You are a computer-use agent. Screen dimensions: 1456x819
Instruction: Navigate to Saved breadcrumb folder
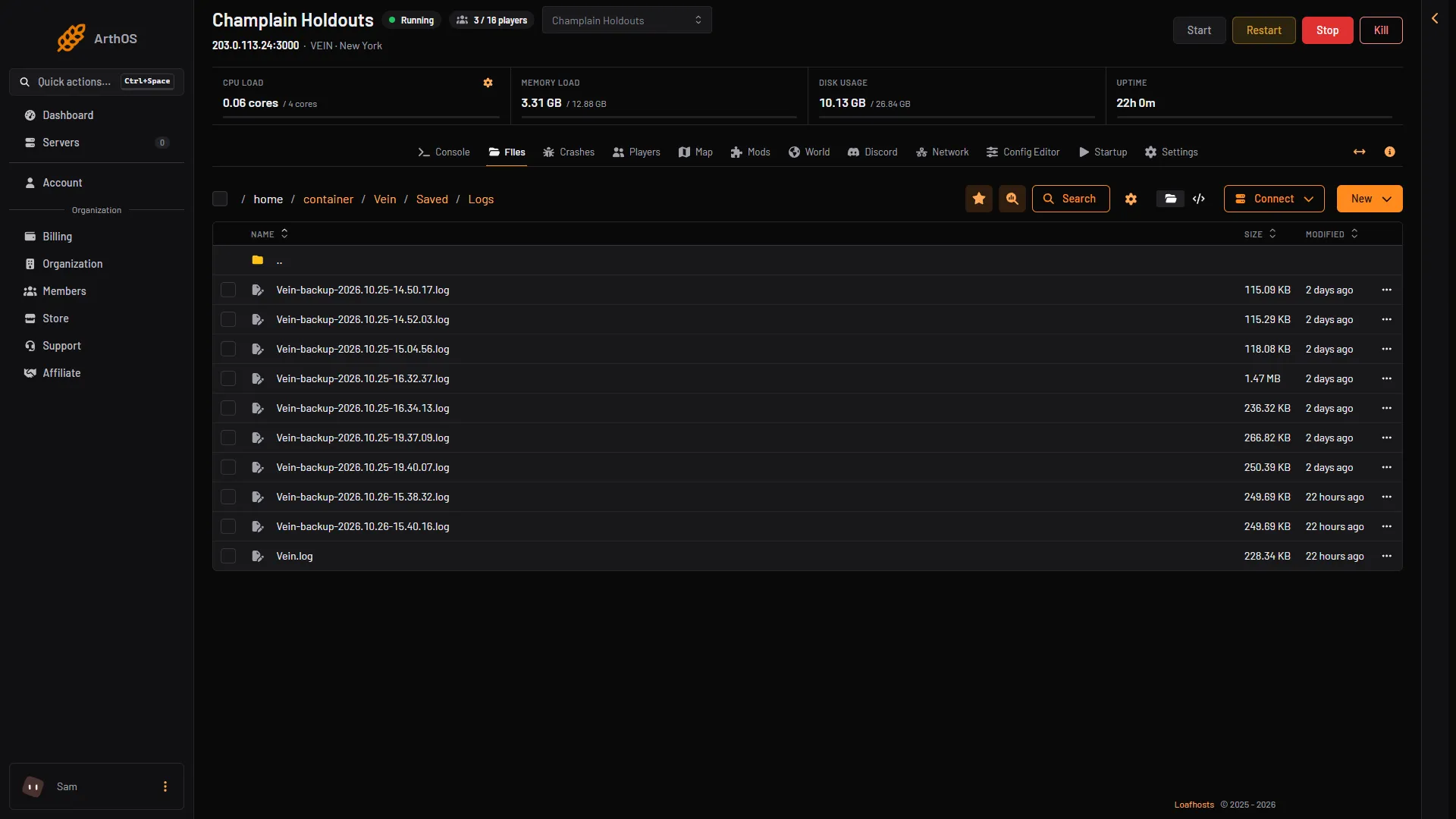(432, 199)
